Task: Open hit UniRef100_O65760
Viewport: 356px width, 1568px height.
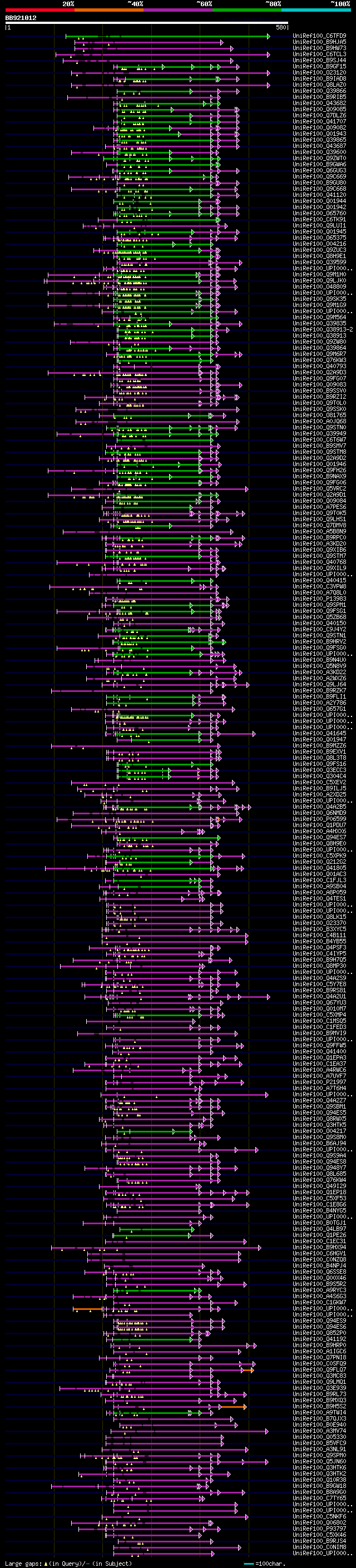Action: 319,213
